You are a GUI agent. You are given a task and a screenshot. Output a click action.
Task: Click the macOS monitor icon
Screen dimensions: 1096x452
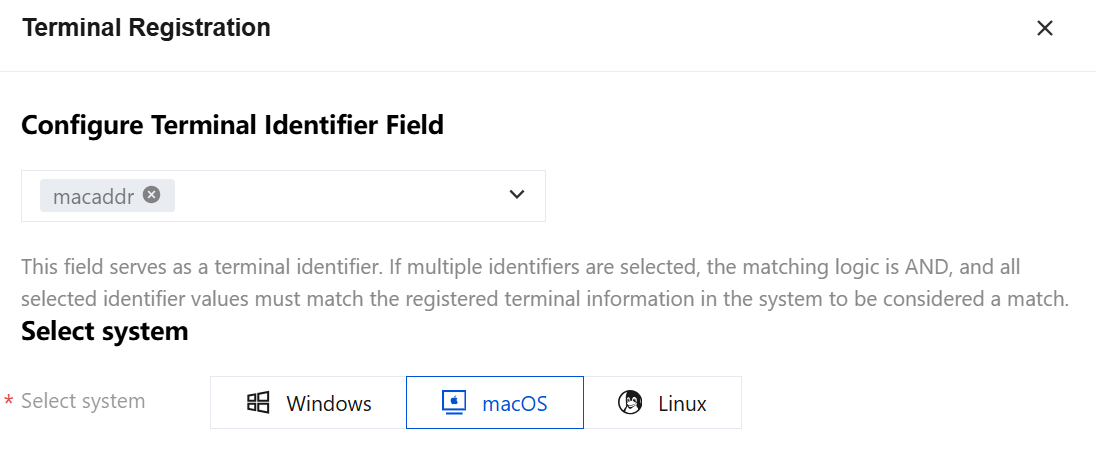[454, 402]
